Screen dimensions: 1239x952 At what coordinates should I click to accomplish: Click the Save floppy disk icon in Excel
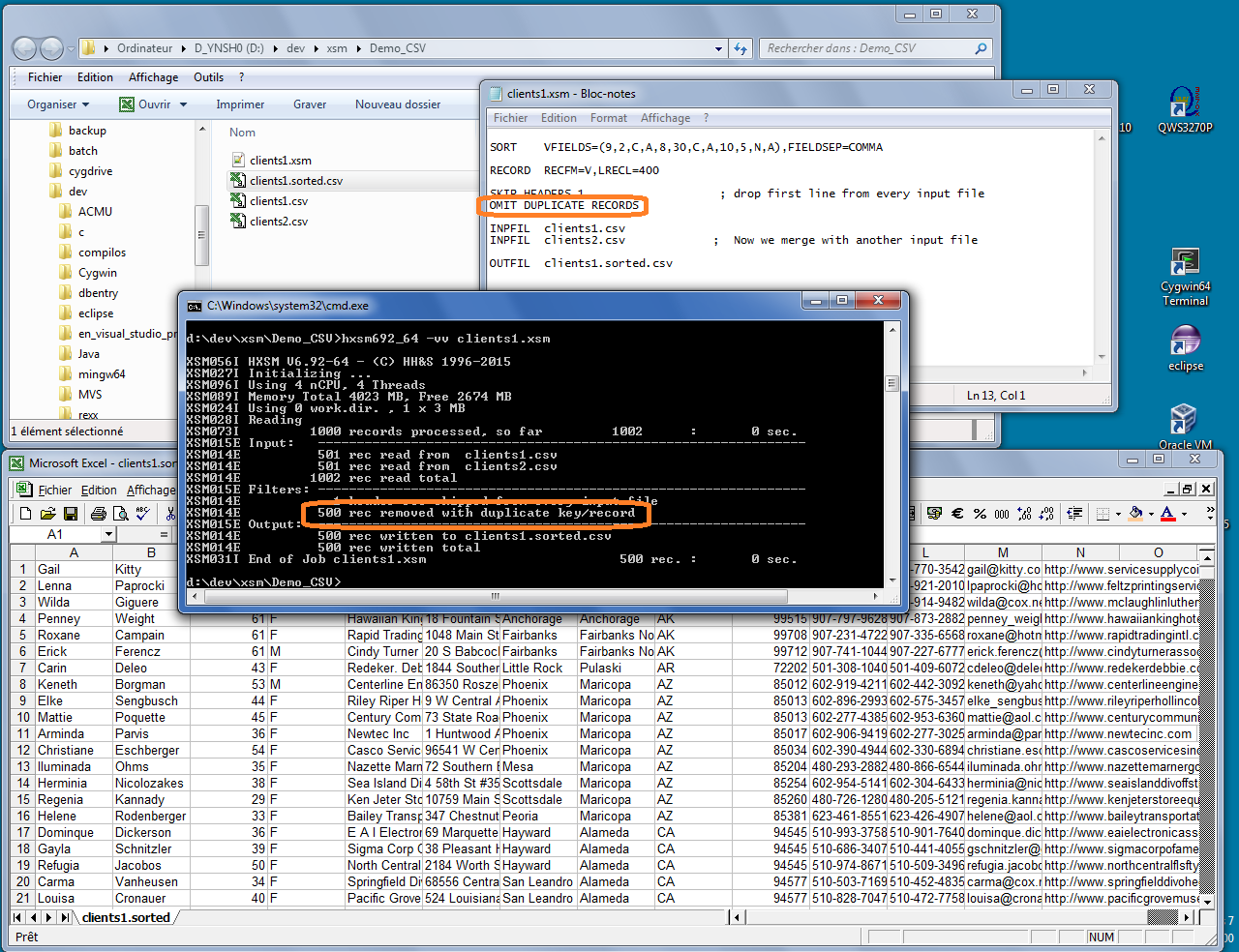point(71,514)
